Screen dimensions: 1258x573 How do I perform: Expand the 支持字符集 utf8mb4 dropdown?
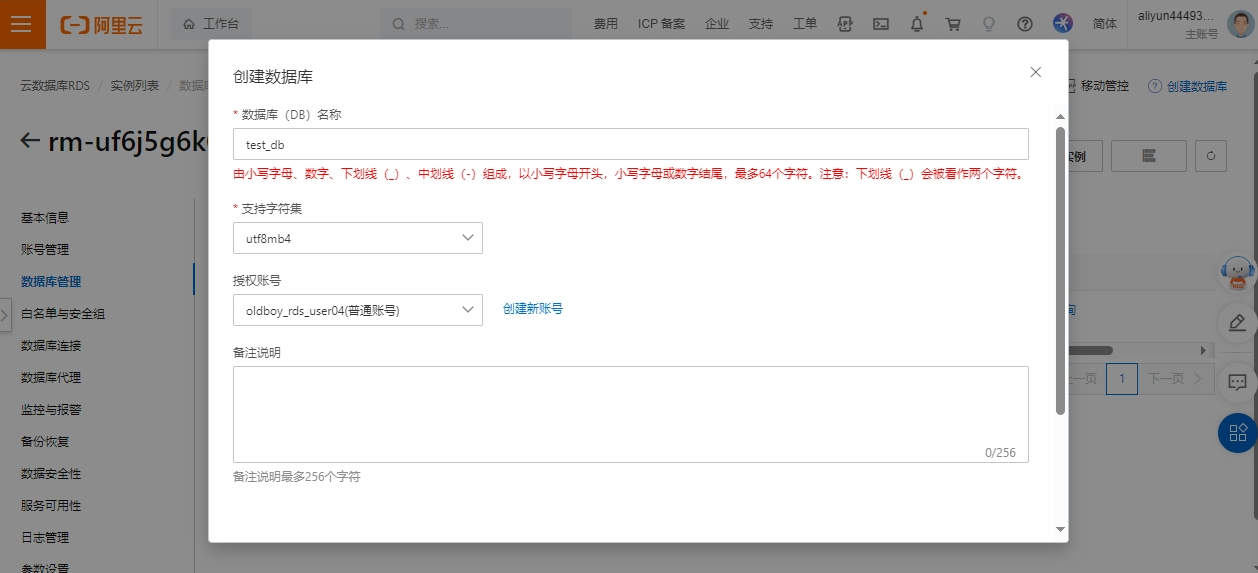coord(357,238)
